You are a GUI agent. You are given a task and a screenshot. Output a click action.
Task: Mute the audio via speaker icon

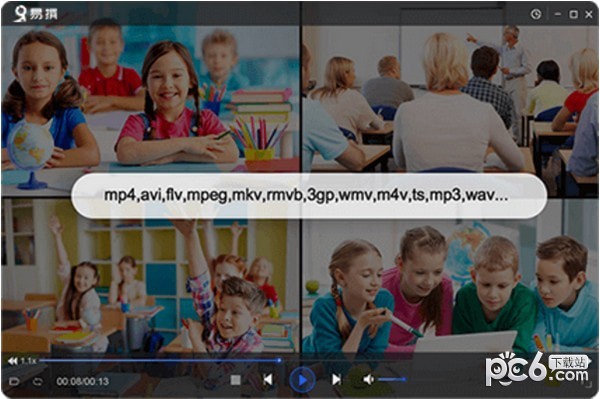pyautogui.click(x=368, y=379)
